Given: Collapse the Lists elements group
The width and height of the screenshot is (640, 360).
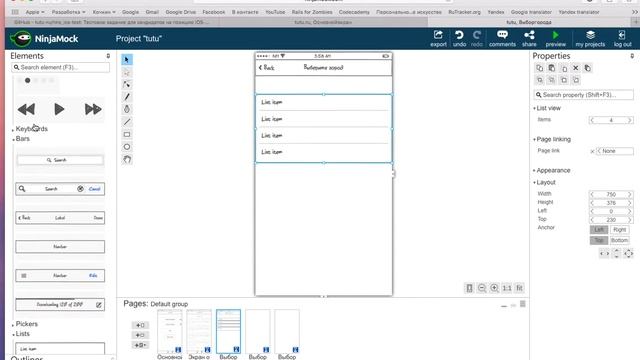Looking at the screenshot, I should [x=21, y=334].
